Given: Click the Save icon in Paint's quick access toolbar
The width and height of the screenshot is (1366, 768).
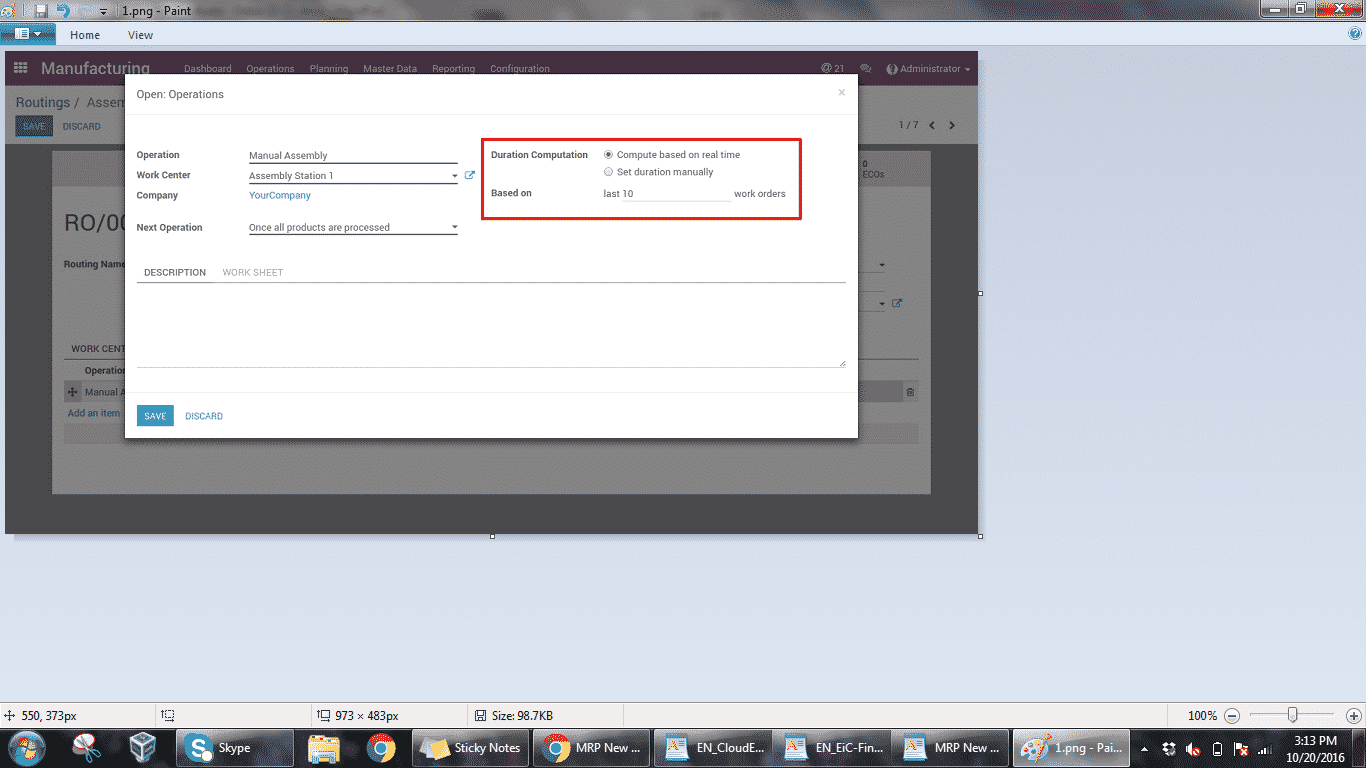Looking at the screenshot, I should tap(41, 10).
